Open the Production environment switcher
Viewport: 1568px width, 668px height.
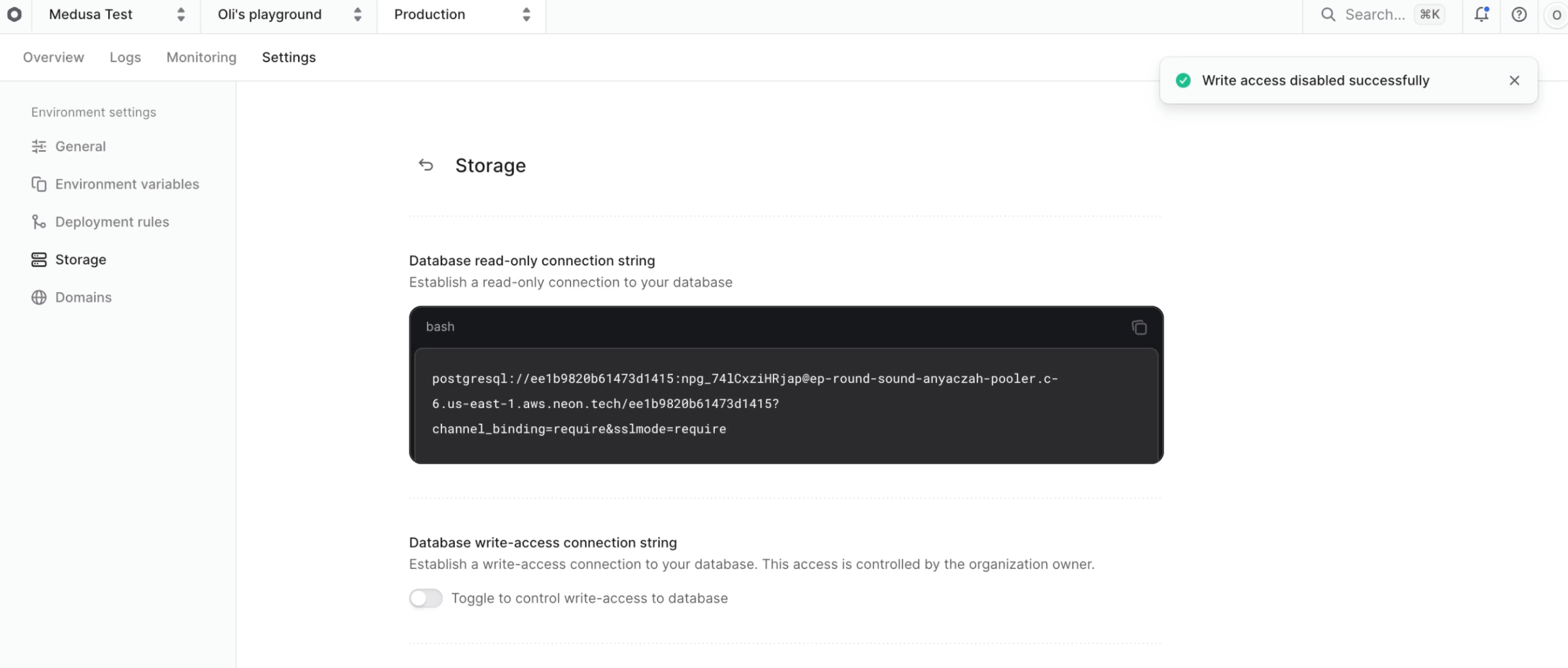[x=461, y=15]
